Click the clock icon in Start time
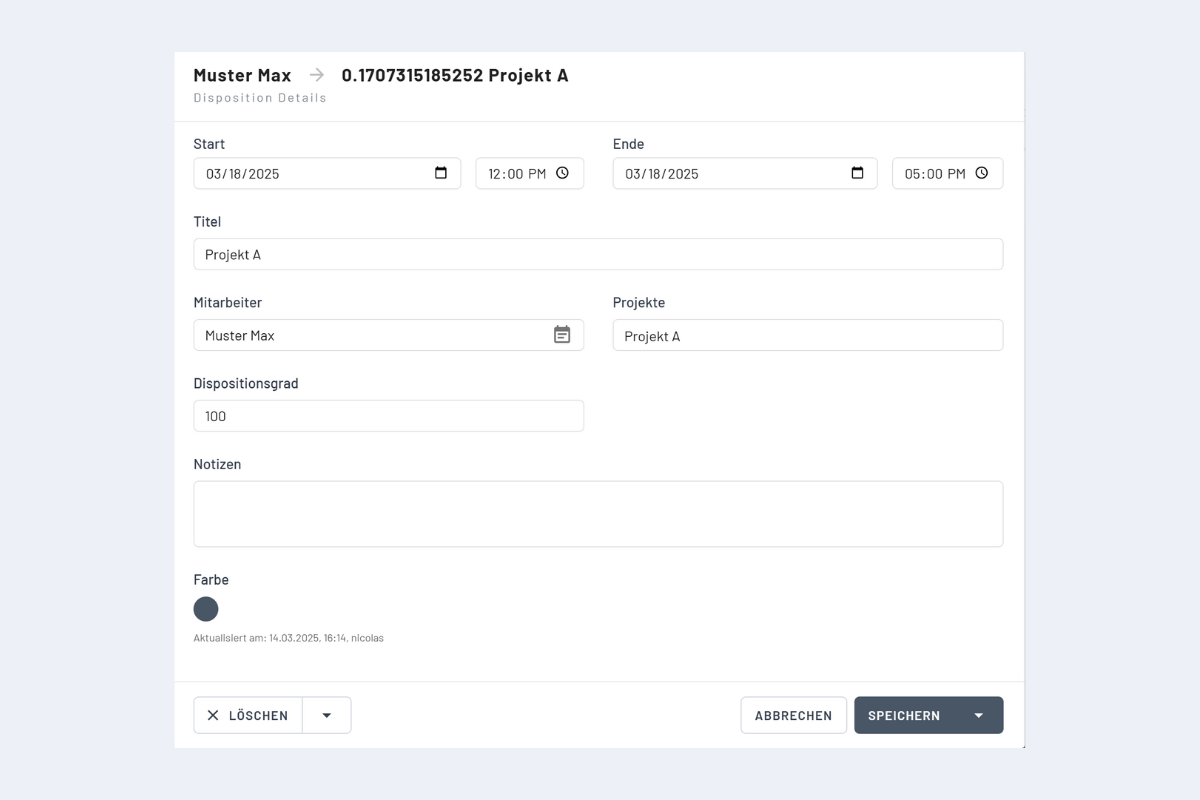Screen dimensions: 1200x800 coord(562,173)
